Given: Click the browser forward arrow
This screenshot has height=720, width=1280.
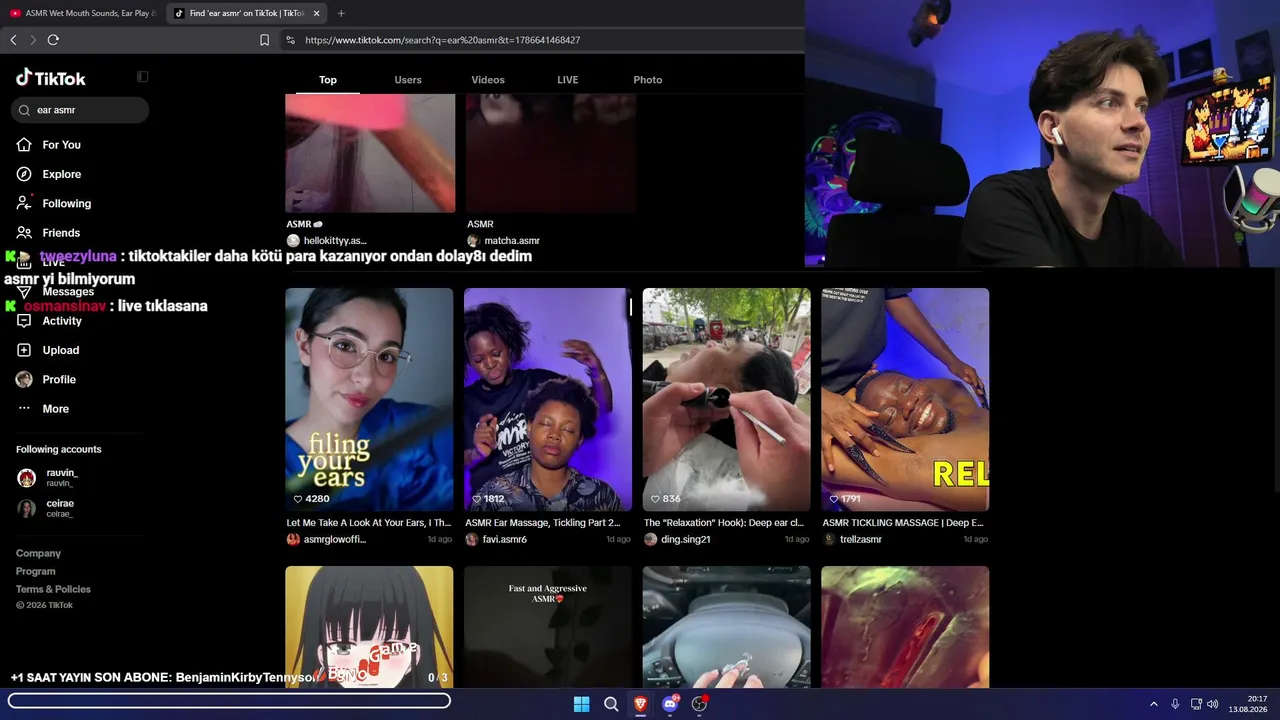Looking at the screenshot, I should coord(33,40).
